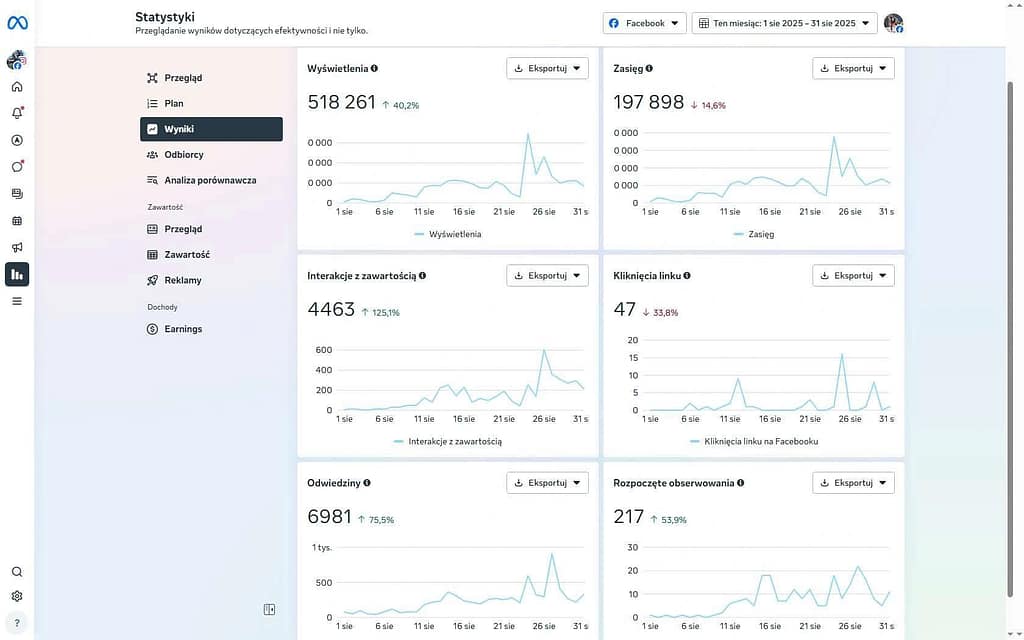Click Eksportuj button for Odwiedziny
Image resolution: width=1024 pixels, height=640 pixels.
(x=547, y=483)
